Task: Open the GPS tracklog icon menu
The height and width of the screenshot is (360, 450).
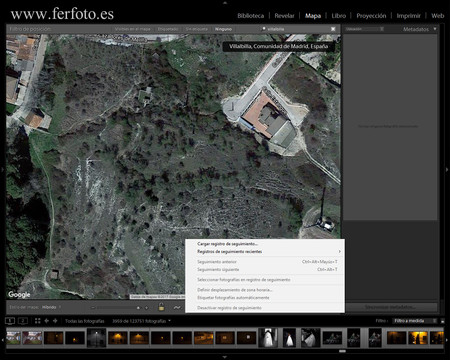Action: point(177,307)
